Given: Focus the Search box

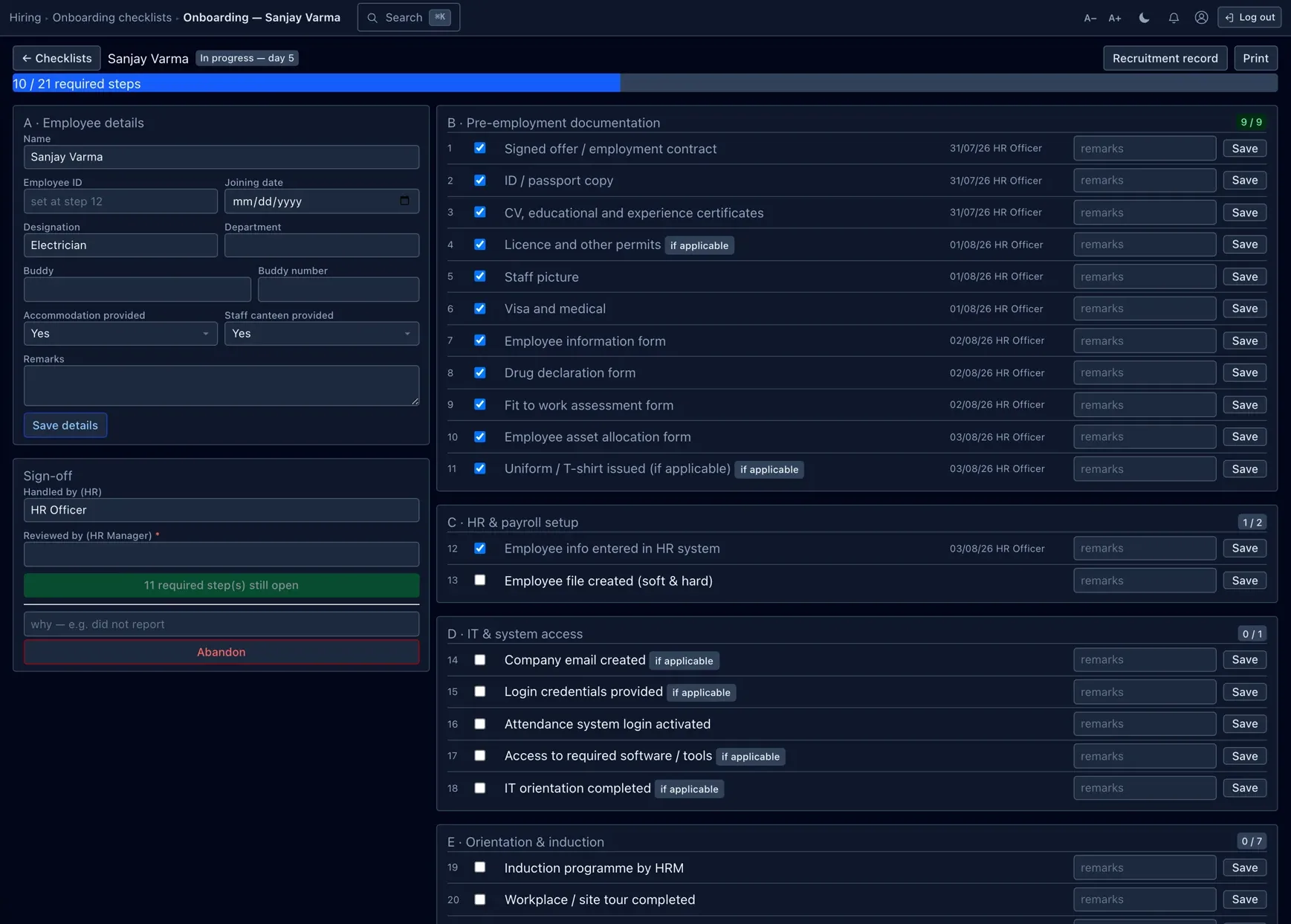Looking at the screenshot, I should 409,17.
